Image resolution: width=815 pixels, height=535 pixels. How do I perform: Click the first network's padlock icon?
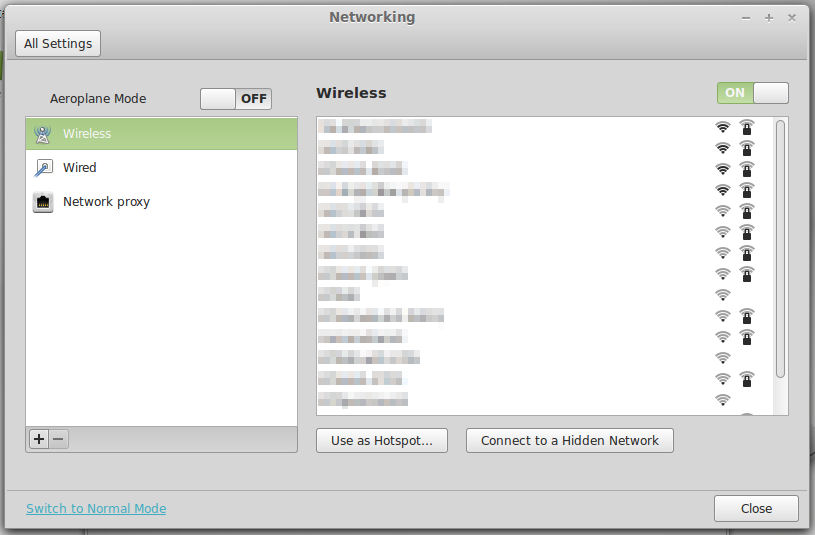point(746,127)
